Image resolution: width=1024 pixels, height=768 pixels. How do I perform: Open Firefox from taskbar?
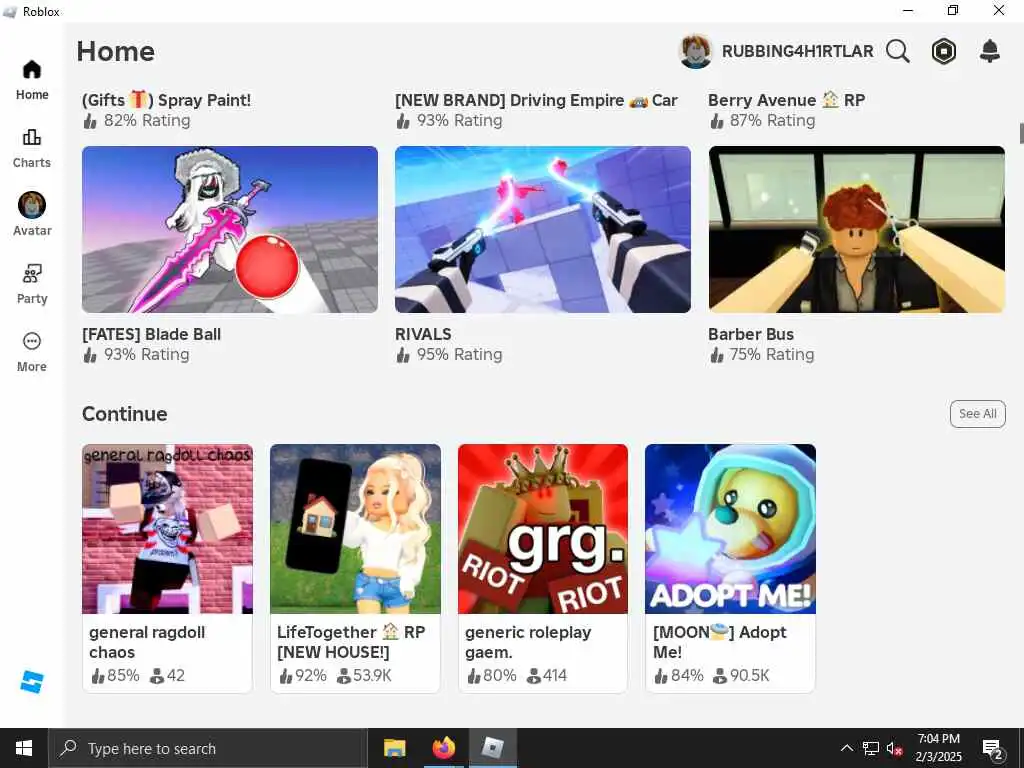pyautogui.click(x=443, y=748)
